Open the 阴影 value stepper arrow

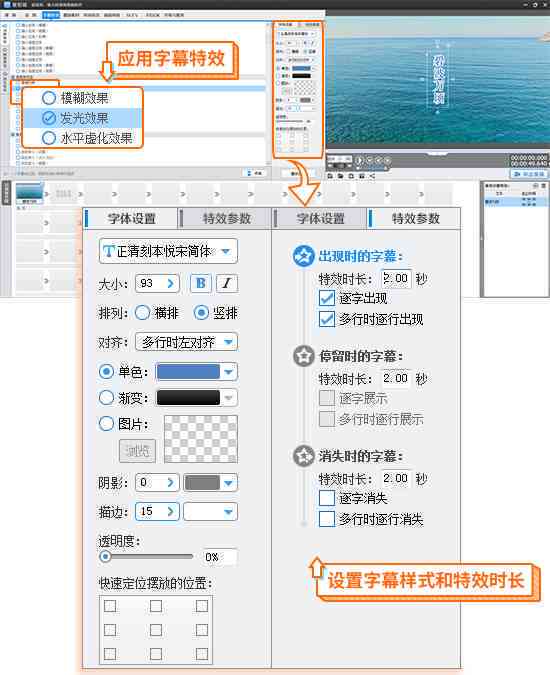[170, 482]
